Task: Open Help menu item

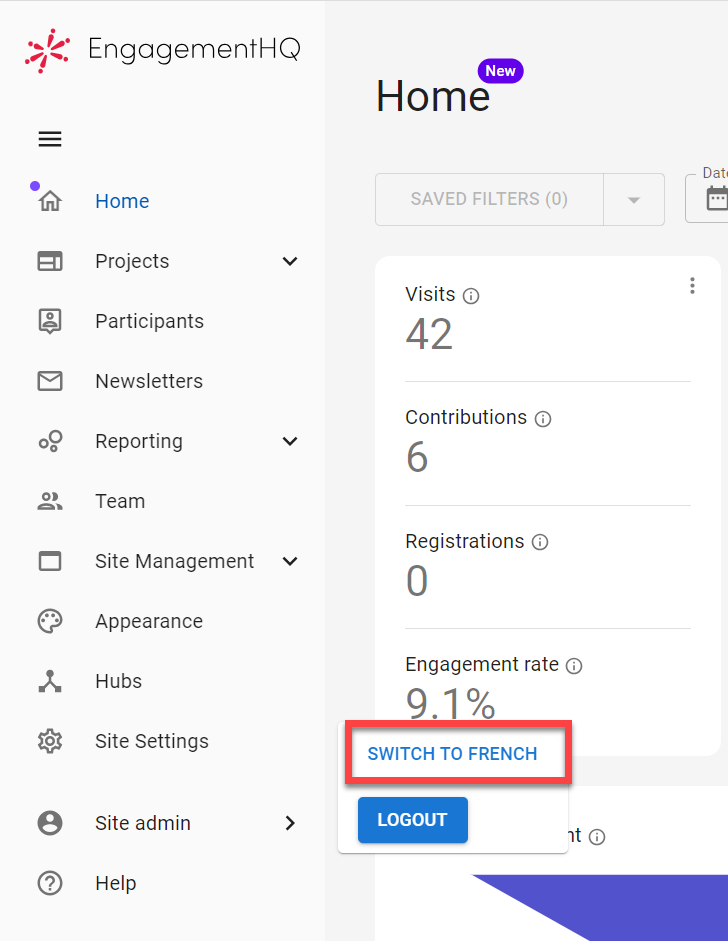Action: (x=116, y=883)
